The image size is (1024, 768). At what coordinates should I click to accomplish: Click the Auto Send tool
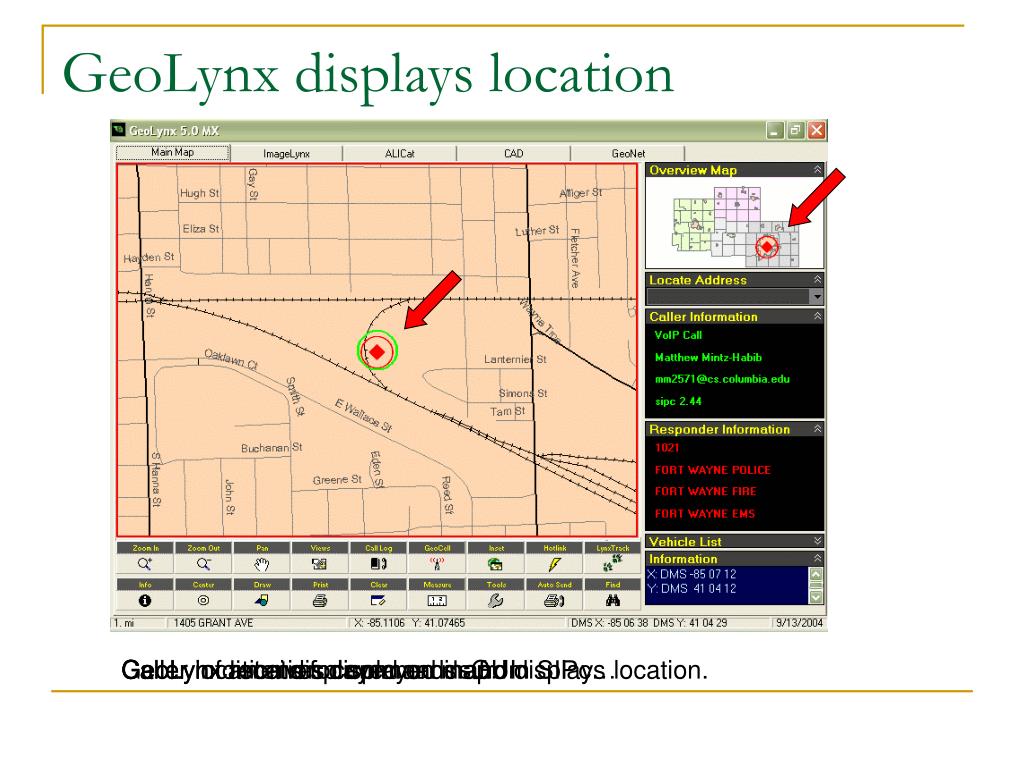tap(554, 600)
